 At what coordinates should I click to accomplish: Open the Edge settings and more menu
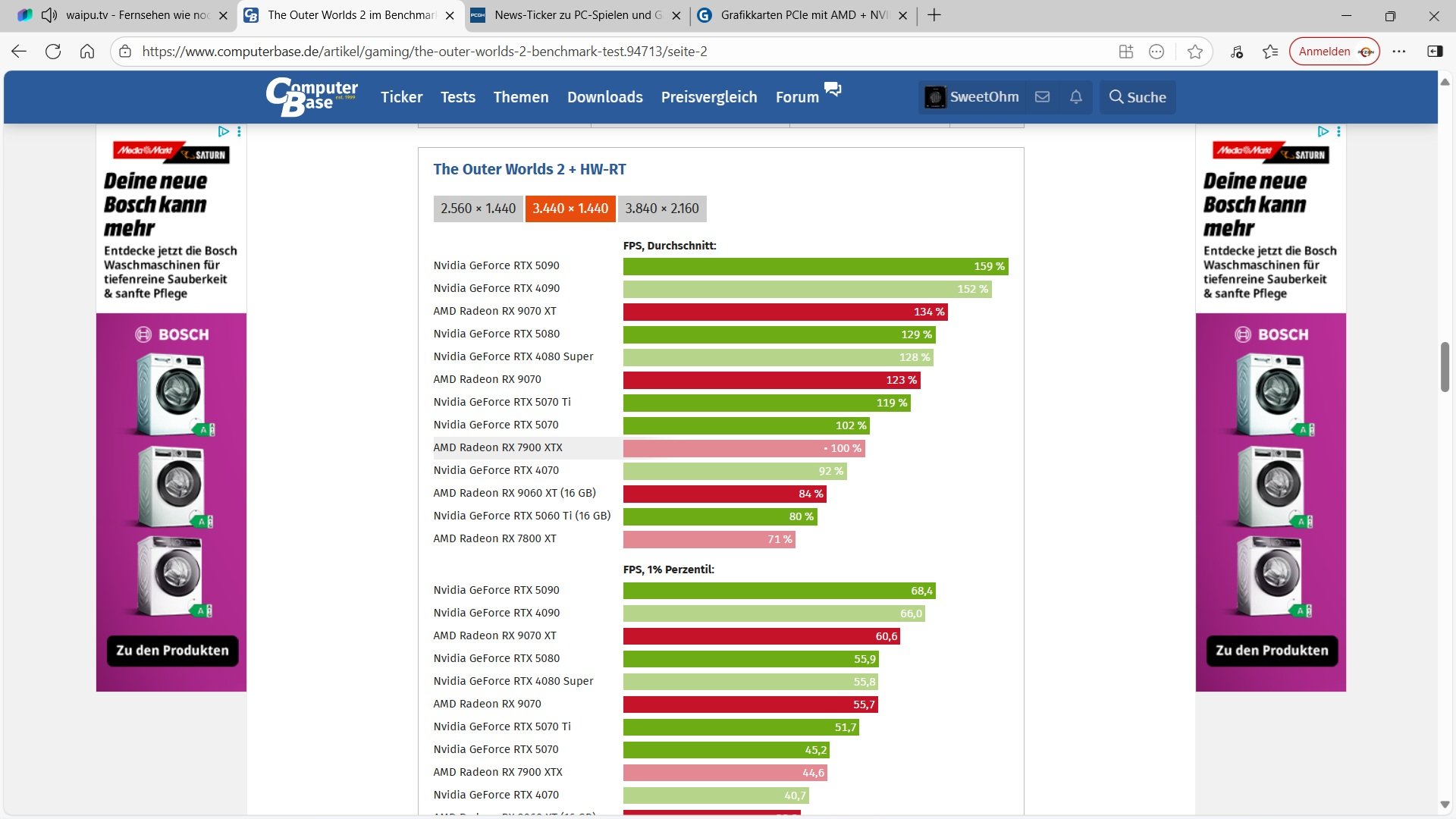(x=1399, y=52)
